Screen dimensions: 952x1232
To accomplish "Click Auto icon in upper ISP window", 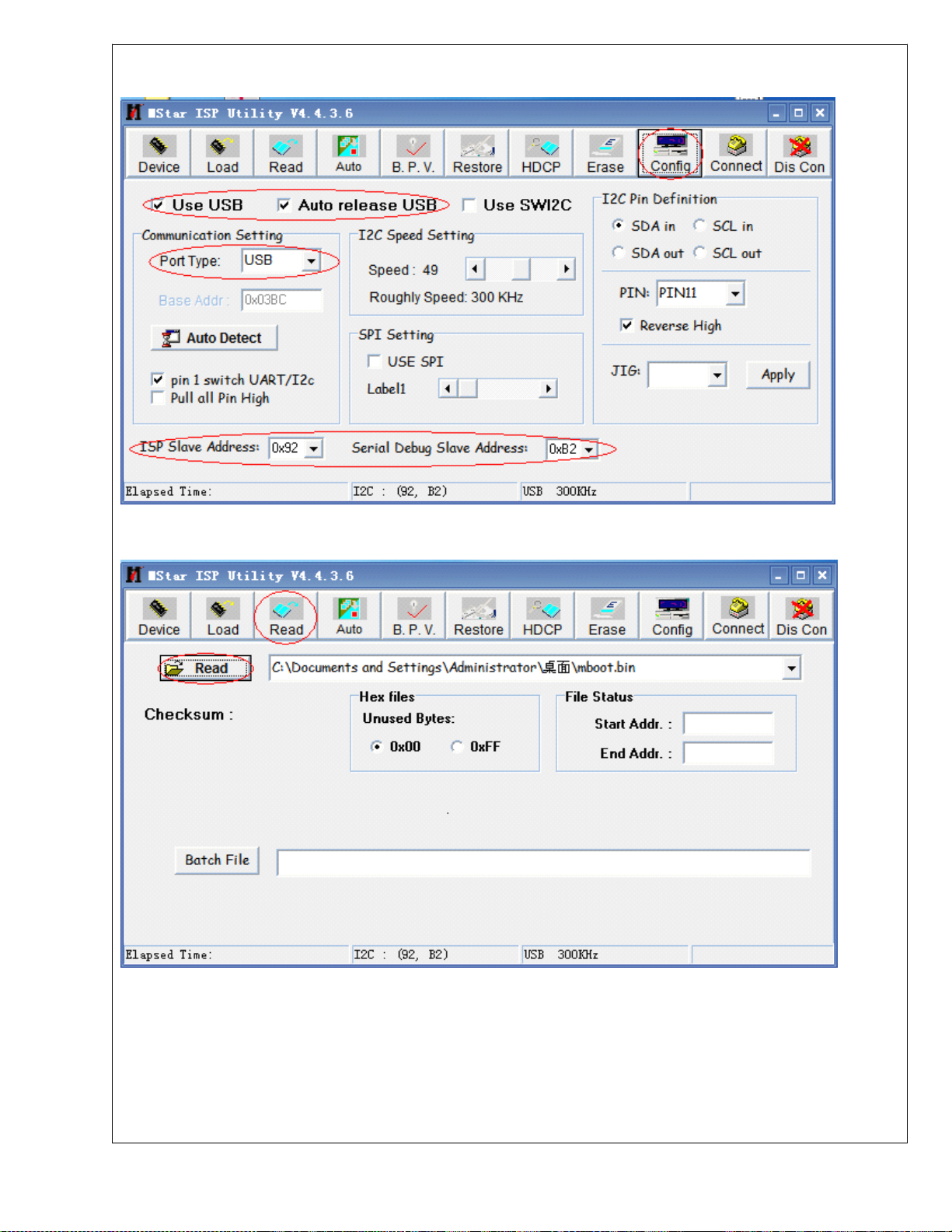I will [x=349, y=153].
